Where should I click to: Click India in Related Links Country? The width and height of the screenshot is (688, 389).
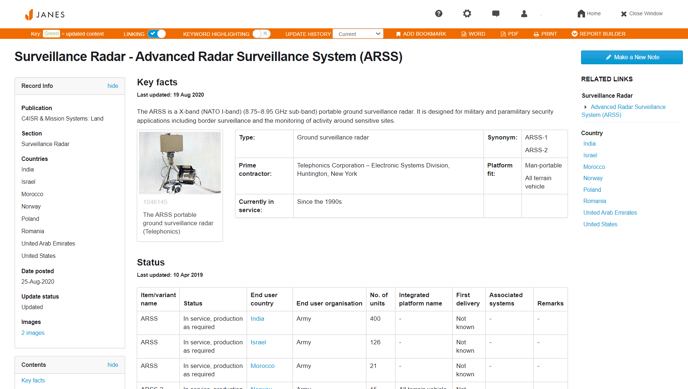click(x=589, y=143)
